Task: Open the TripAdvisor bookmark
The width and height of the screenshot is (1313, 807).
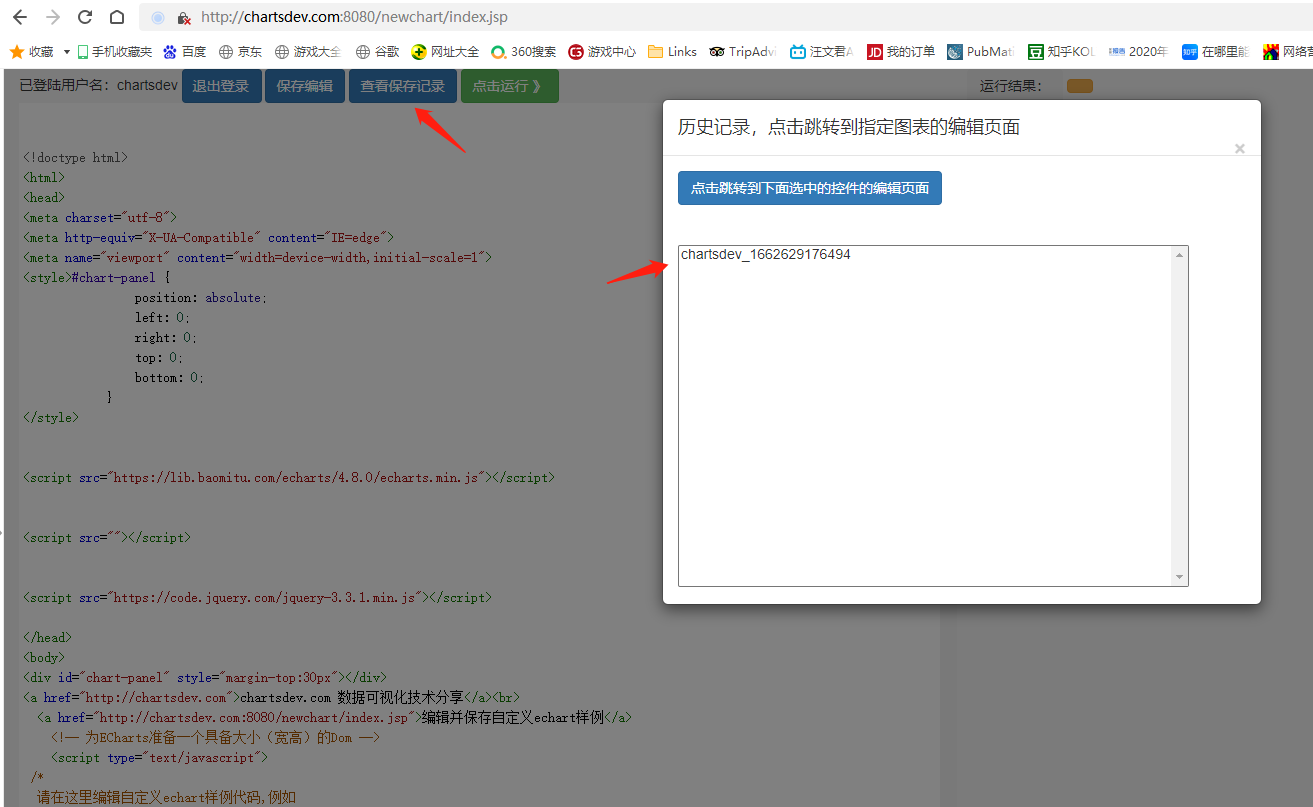Action: (x=743, y=51)
